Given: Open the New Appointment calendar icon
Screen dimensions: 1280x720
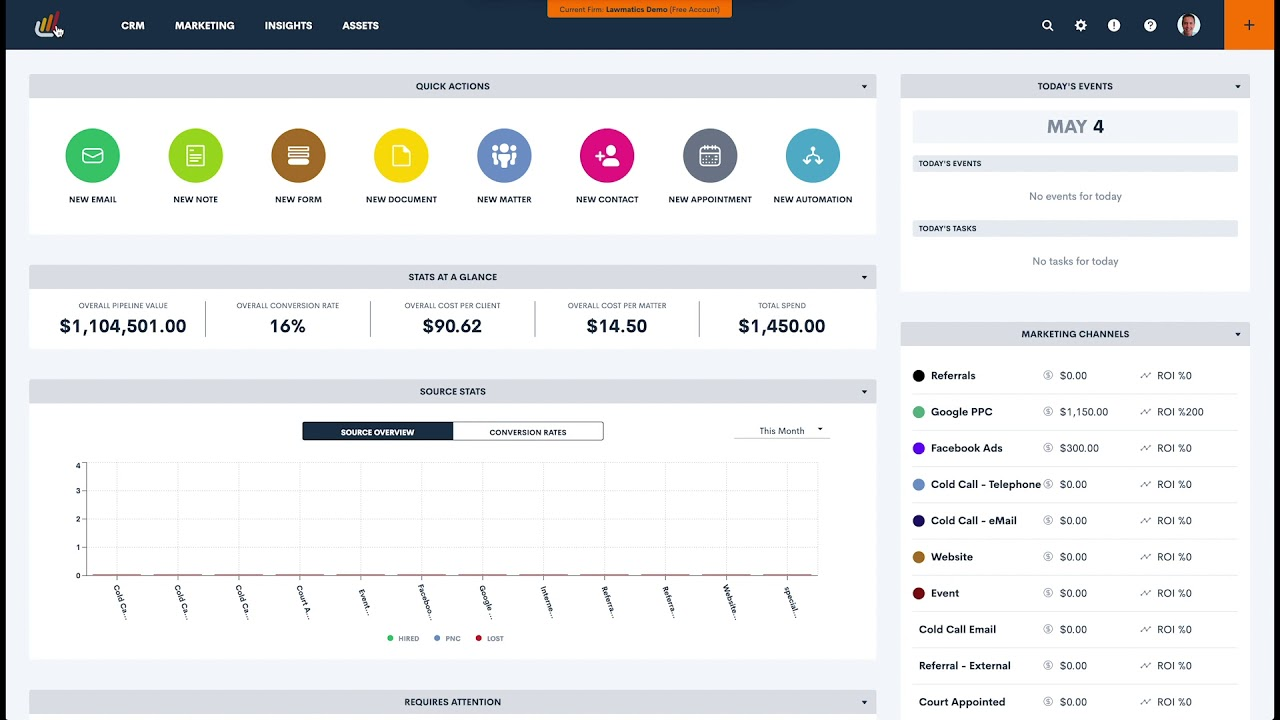Looking at the screenshot, I should point(710,155).
